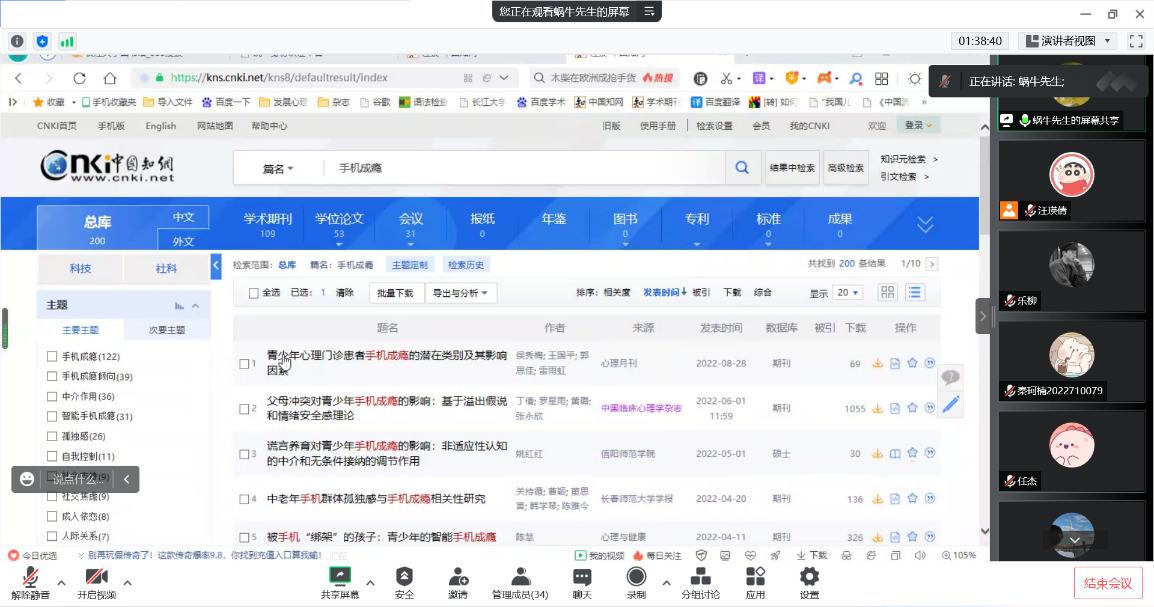Check the 全选 select-all checkbox
The image size is (1154, 607).
coord(252,293)
